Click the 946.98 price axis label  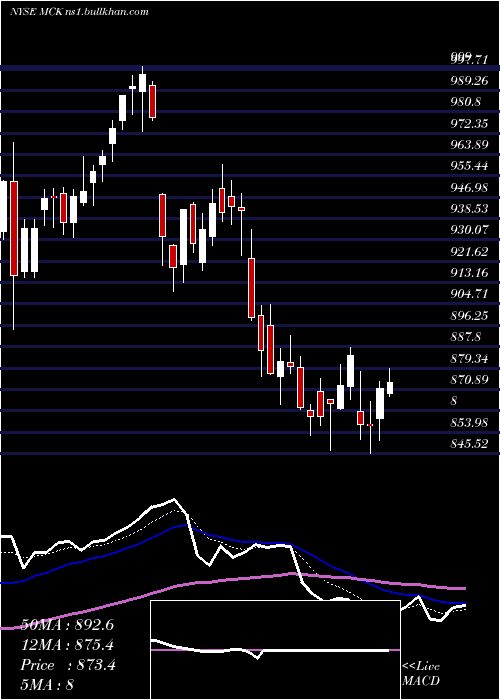469,188
